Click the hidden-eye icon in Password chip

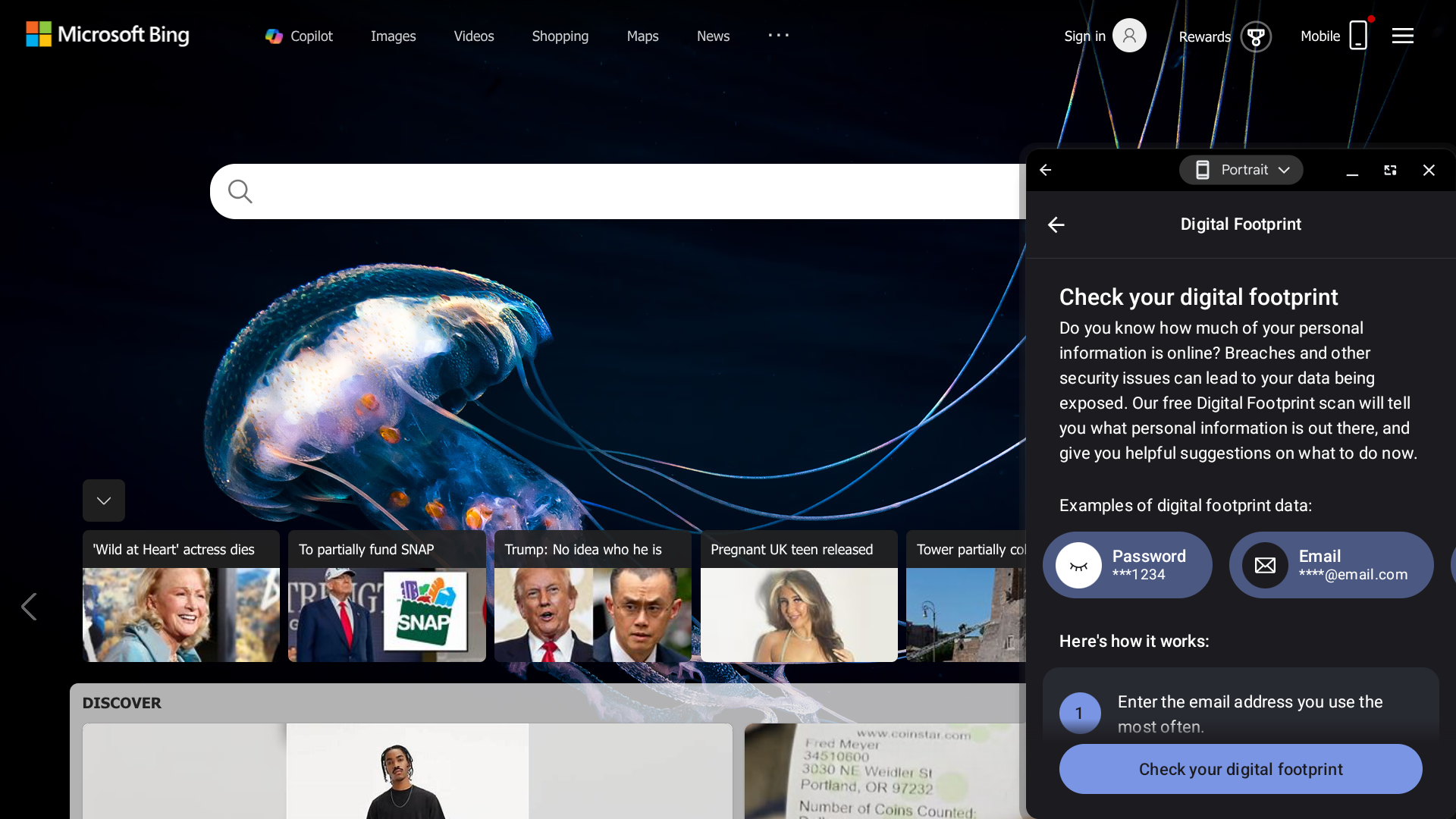(x=1078, y=565)
